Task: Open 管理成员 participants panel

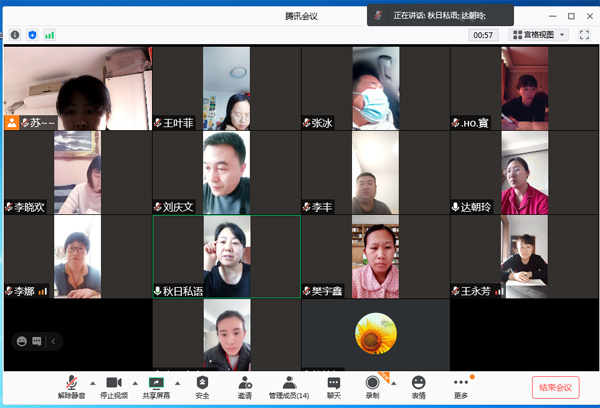Action: pos(289,386)
